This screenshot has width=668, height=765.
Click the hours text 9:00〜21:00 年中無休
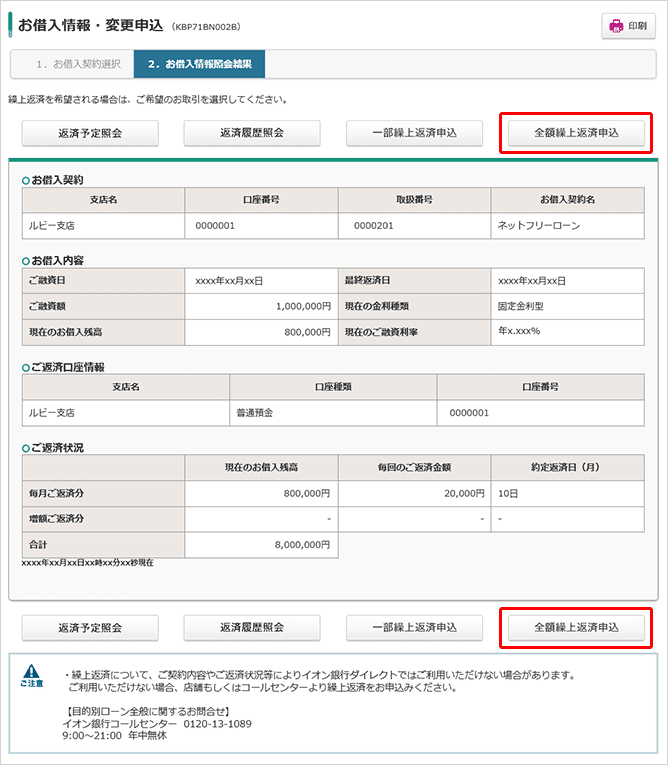tap(115, 736)
